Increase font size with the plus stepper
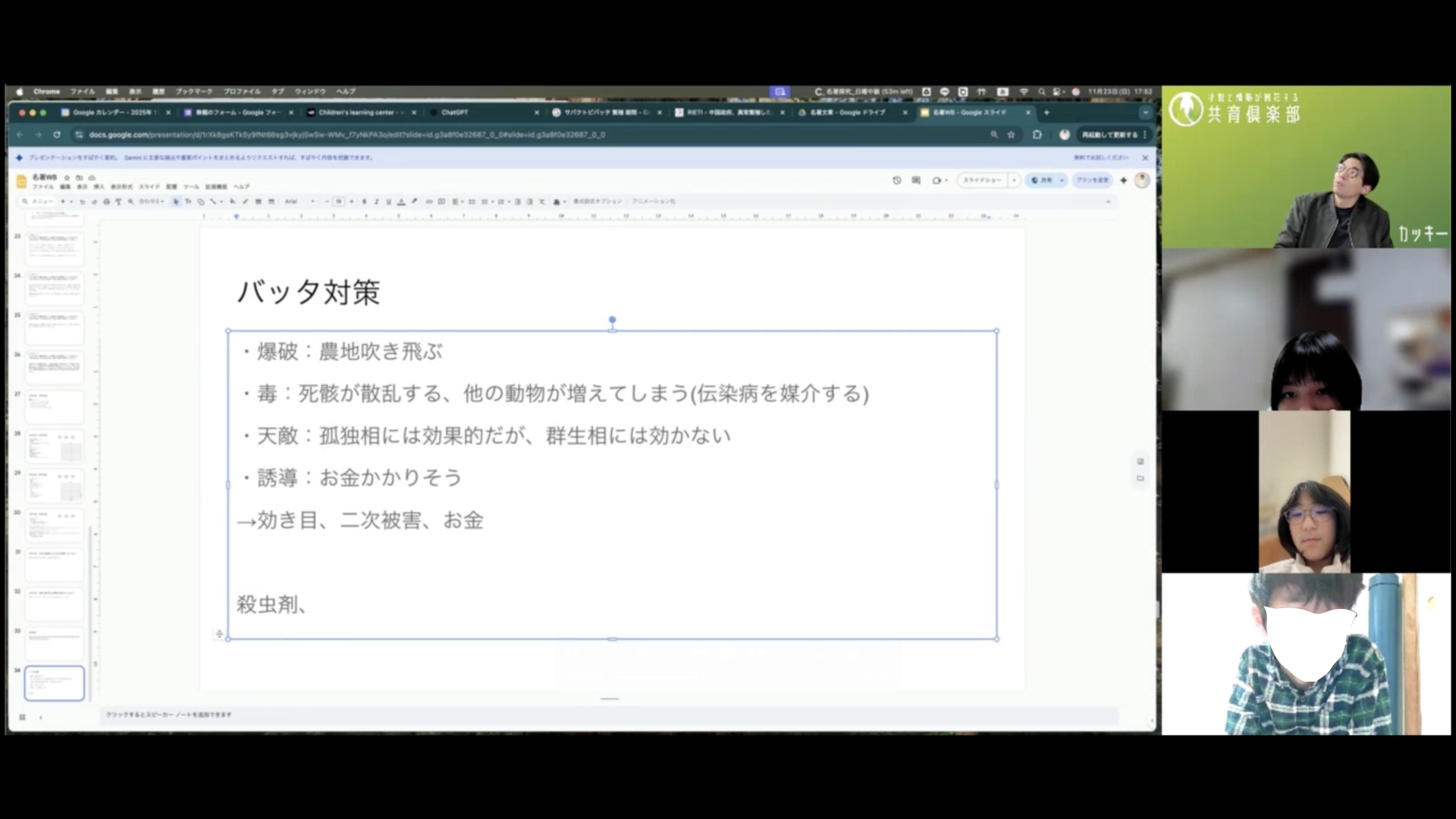This screenshot has width=1456, height=819. pyautogui.click(x=352, y=202)
